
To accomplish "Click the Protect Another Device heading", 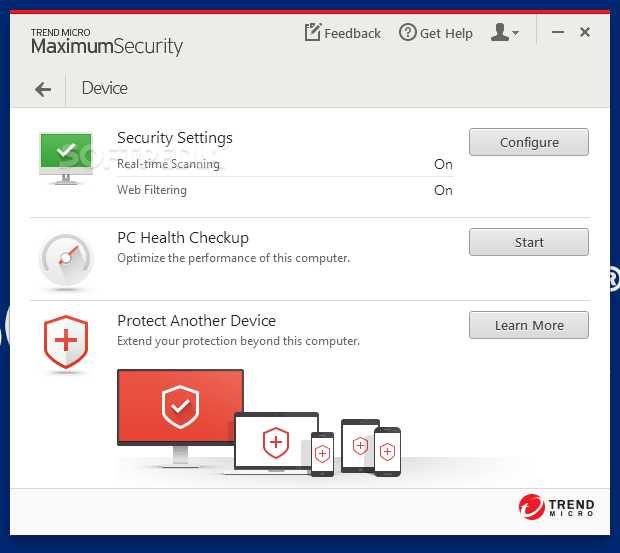I will (x=197, y=321).
